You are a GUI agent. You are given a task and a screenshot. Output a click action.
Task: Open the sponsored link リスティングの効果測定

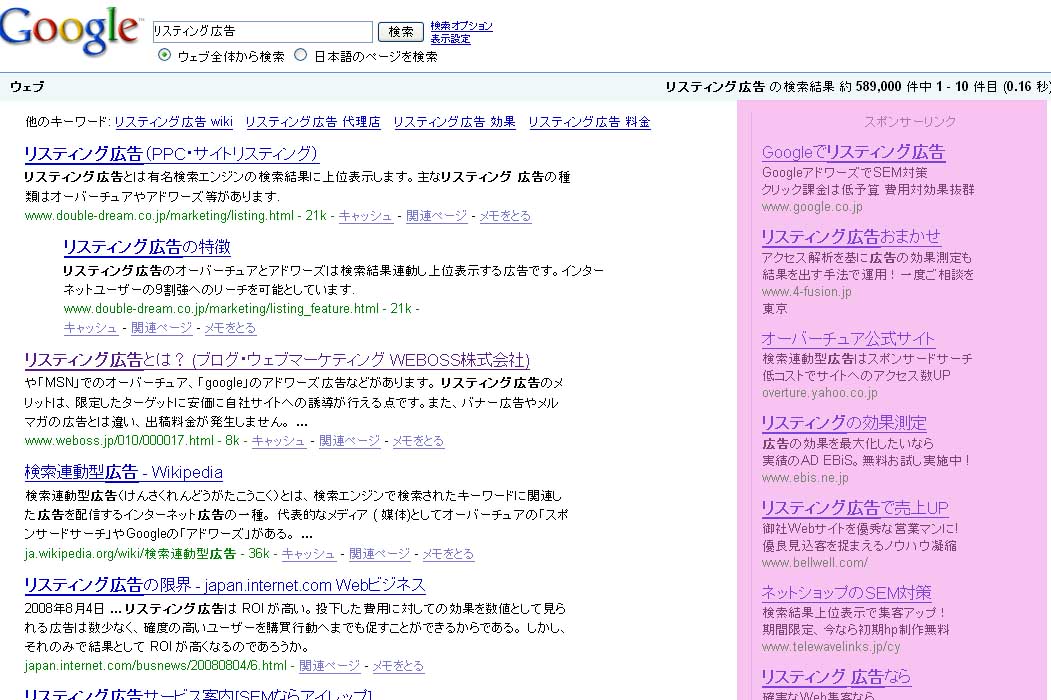click(x=844, y=423)
